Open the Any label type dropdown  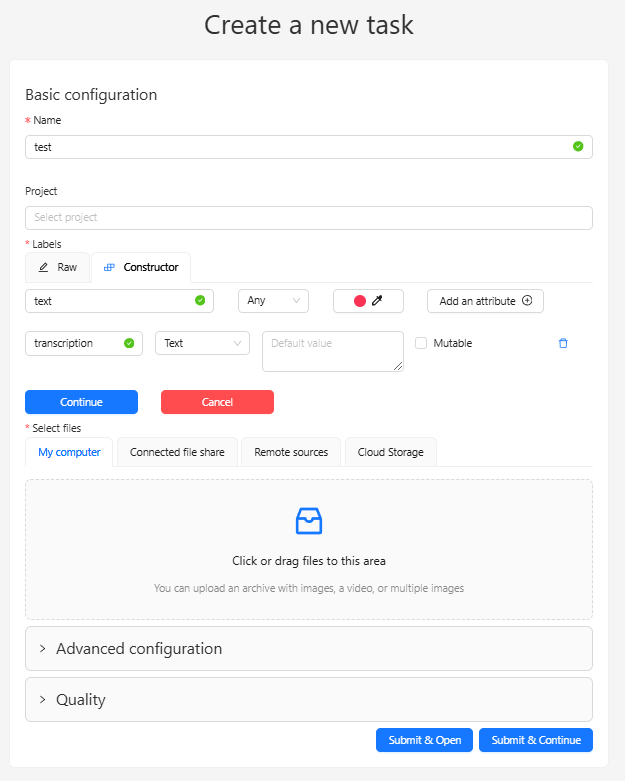point(273,301)
